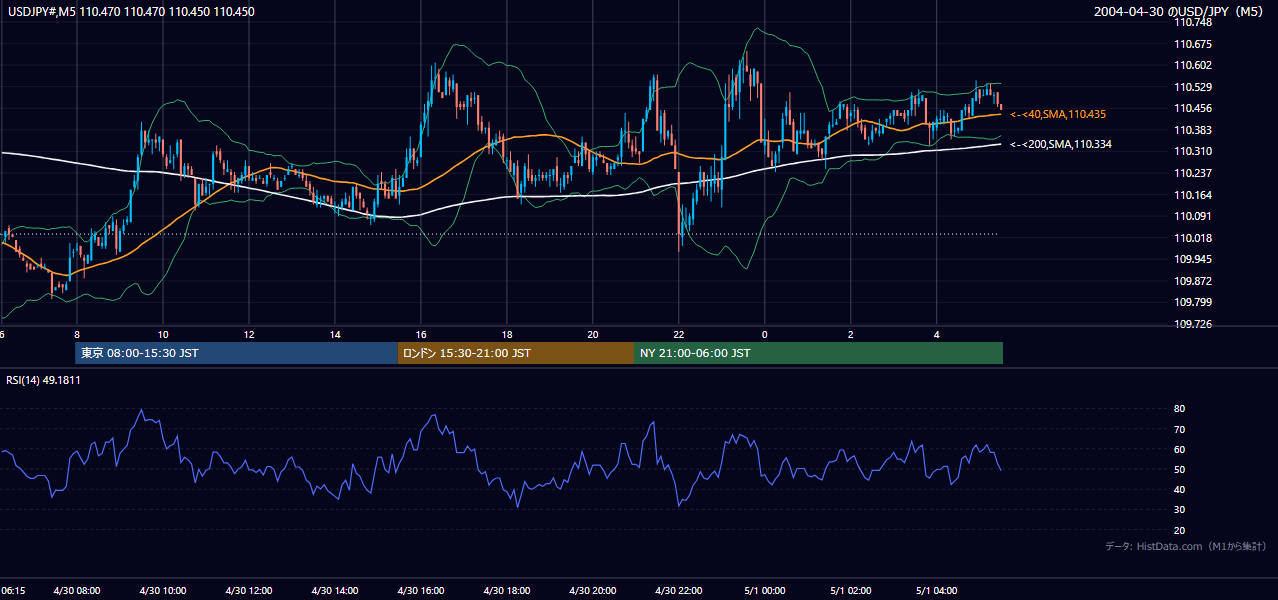Click the 4/30 18:00 bottom time label
Image resolution: width=1278 pixels, height=600 pixels.
point(507,590)
